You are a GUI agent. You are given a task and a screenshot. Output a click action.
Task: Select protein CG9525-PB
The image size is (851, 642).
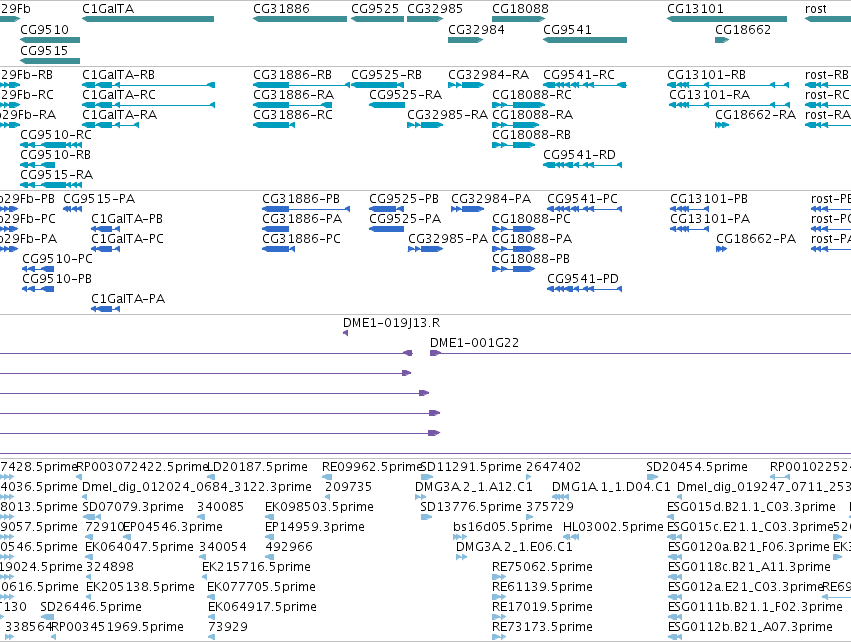(404, 199)
